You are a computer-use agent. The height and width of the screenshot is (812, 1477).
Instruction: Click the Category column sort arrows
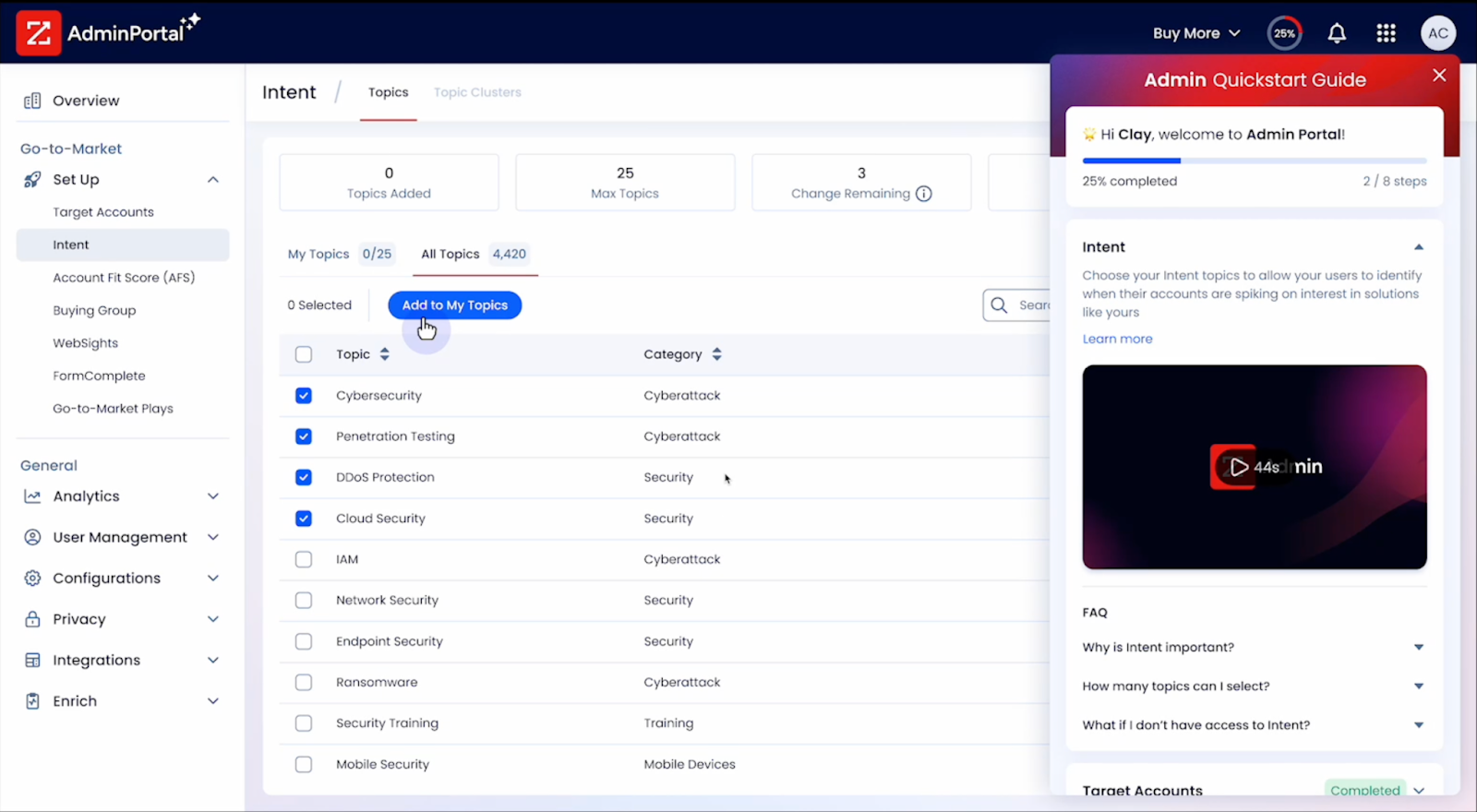tap(716, 354)
